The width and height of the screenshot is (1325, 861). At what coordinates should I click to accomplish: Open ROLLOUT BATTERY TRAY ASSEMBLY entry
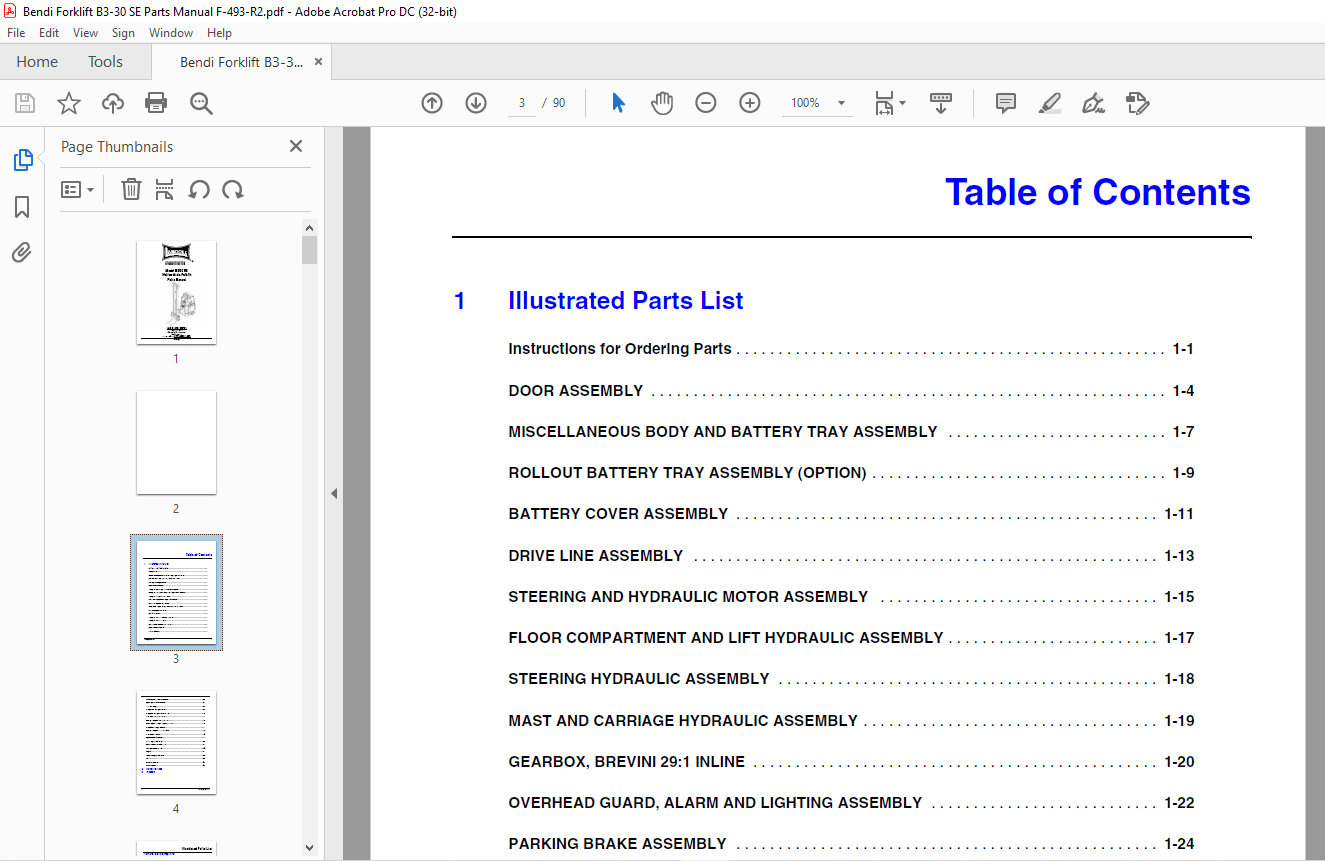tap(851, 473)
